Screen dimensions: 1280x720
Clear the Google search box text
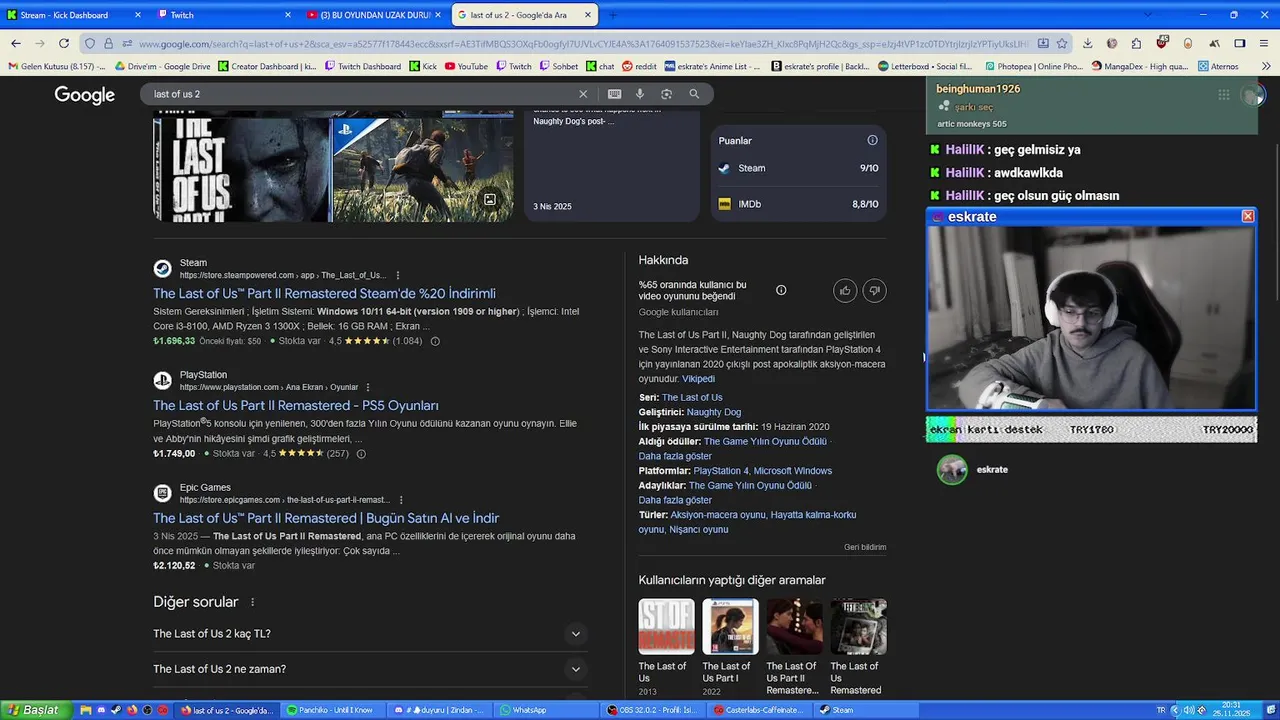tap(583, 94)
